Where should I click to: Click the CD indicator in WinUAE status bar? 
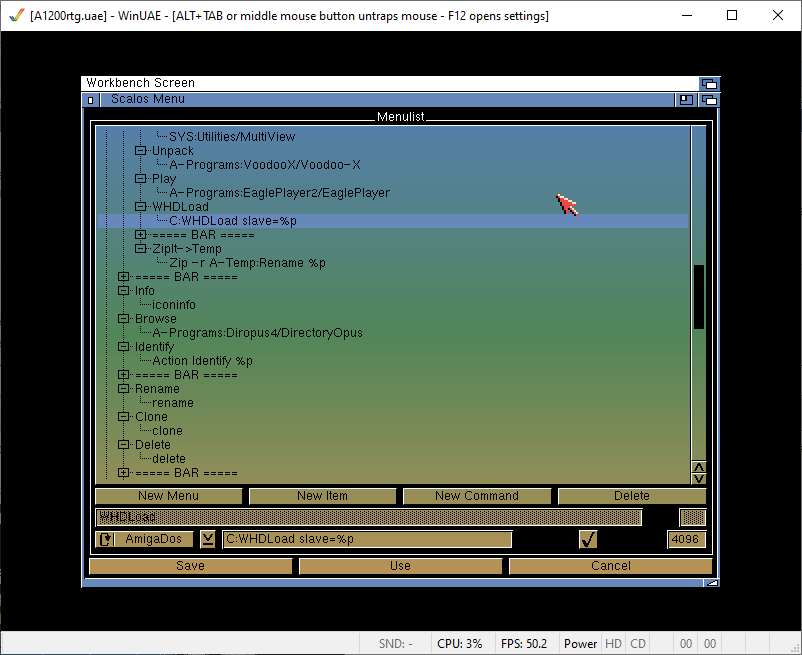click(x=638, y=644)
